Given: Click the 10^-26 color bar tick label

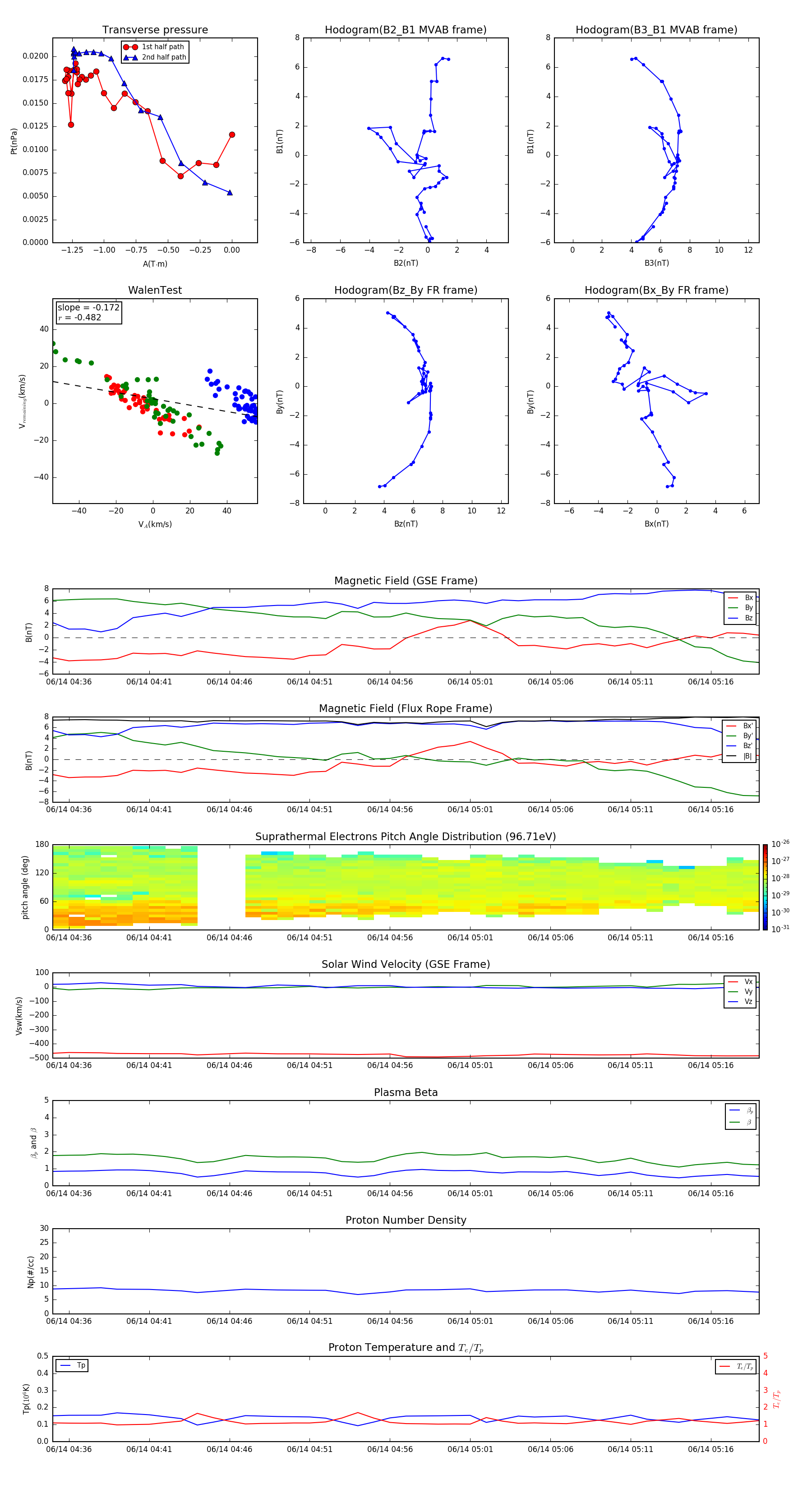Looking at the screenshot, I should (x=780, y=844).
